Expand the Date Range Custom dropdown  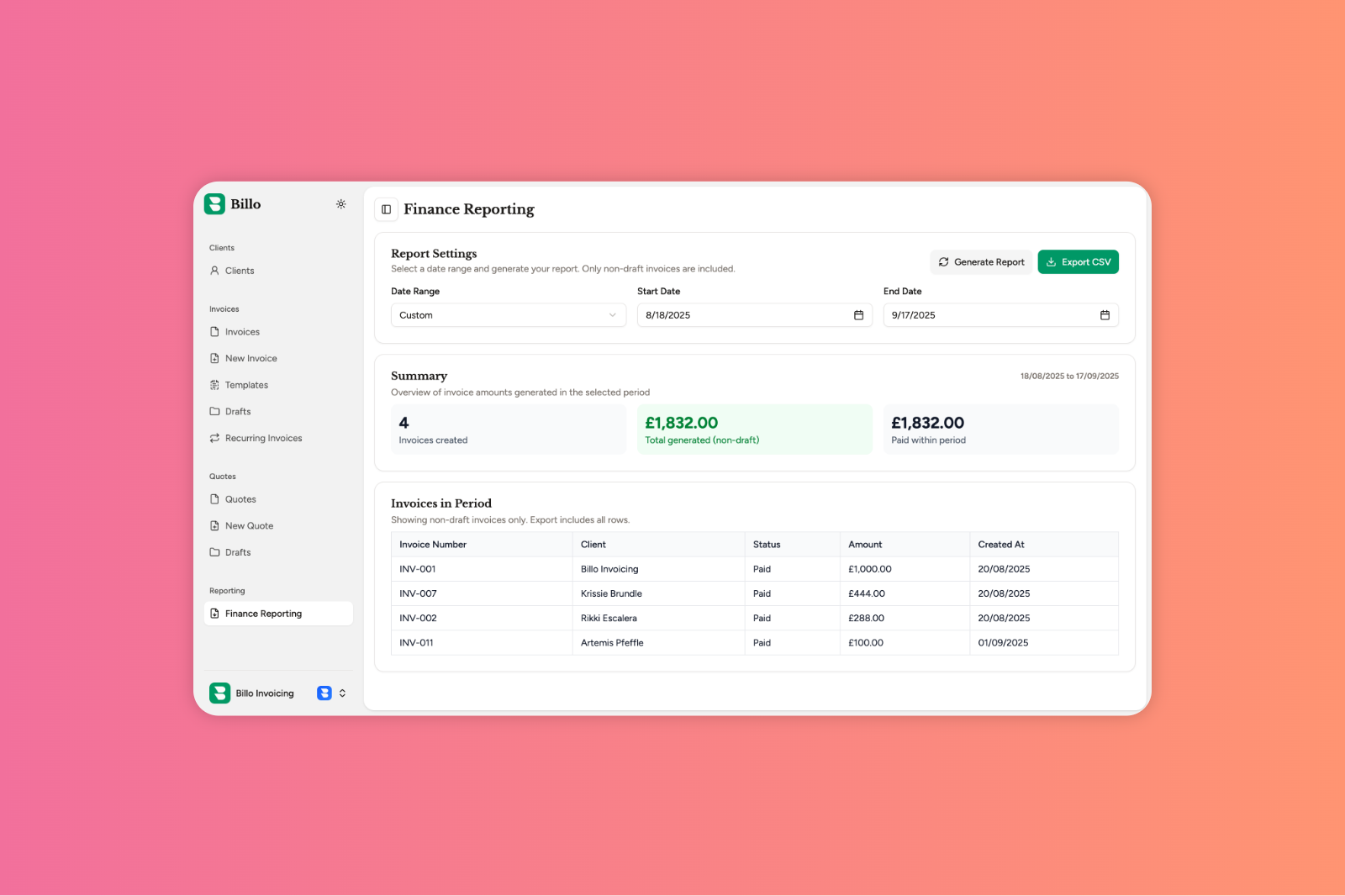click(x=508, y=315)
